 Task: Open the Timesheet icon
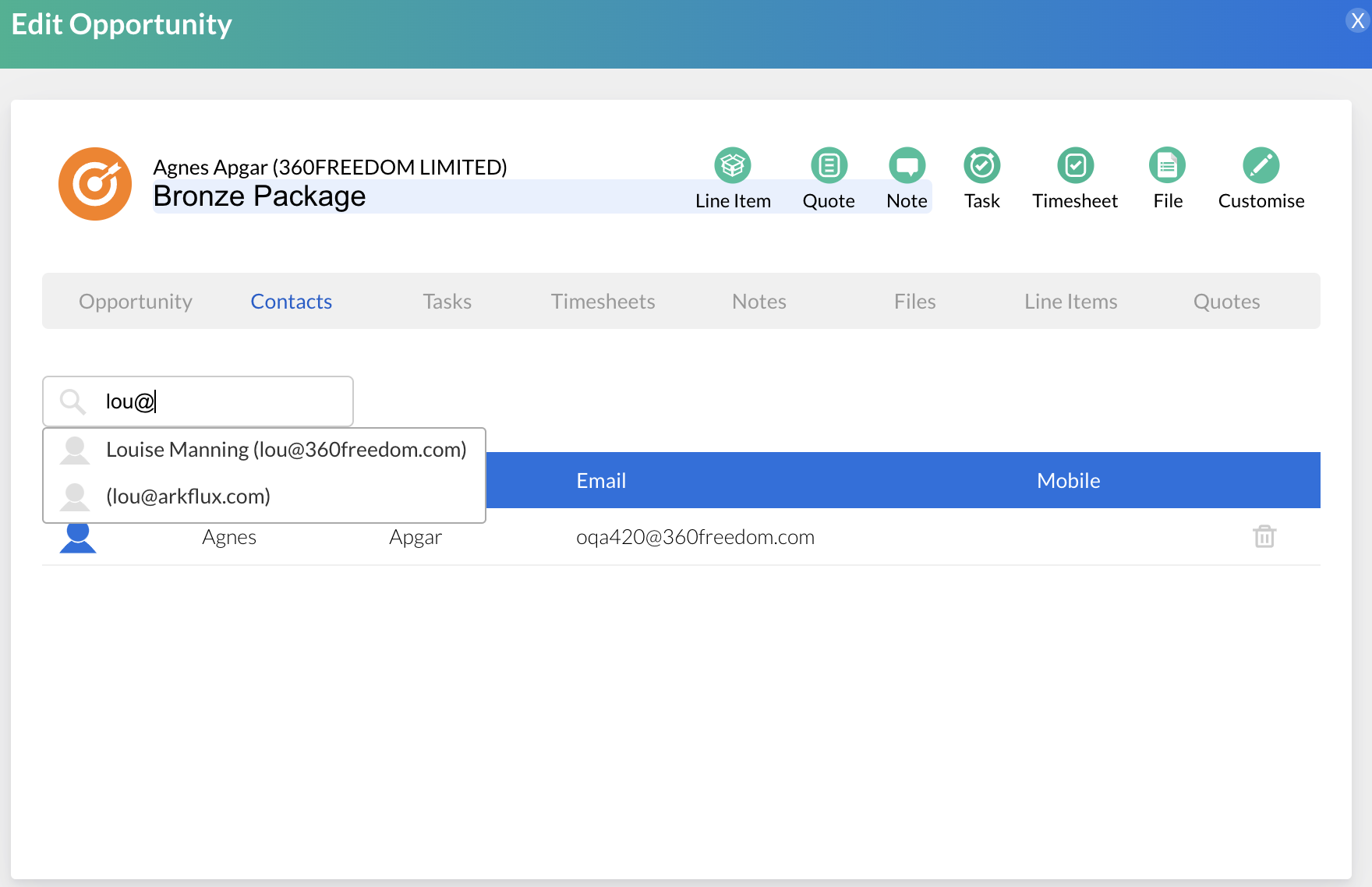pos(1075,165)
